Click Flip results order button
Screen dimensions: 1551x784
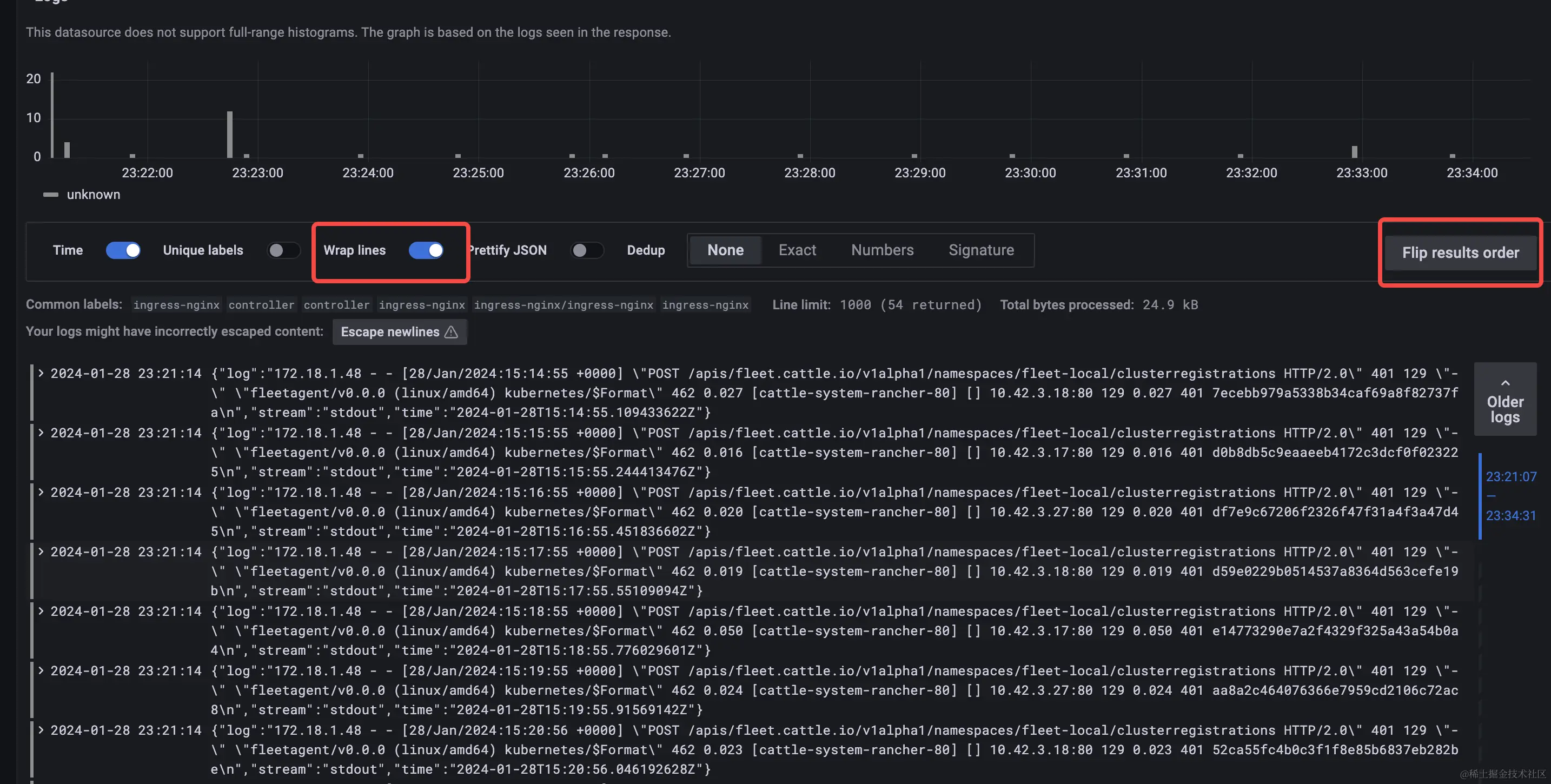1460,253
